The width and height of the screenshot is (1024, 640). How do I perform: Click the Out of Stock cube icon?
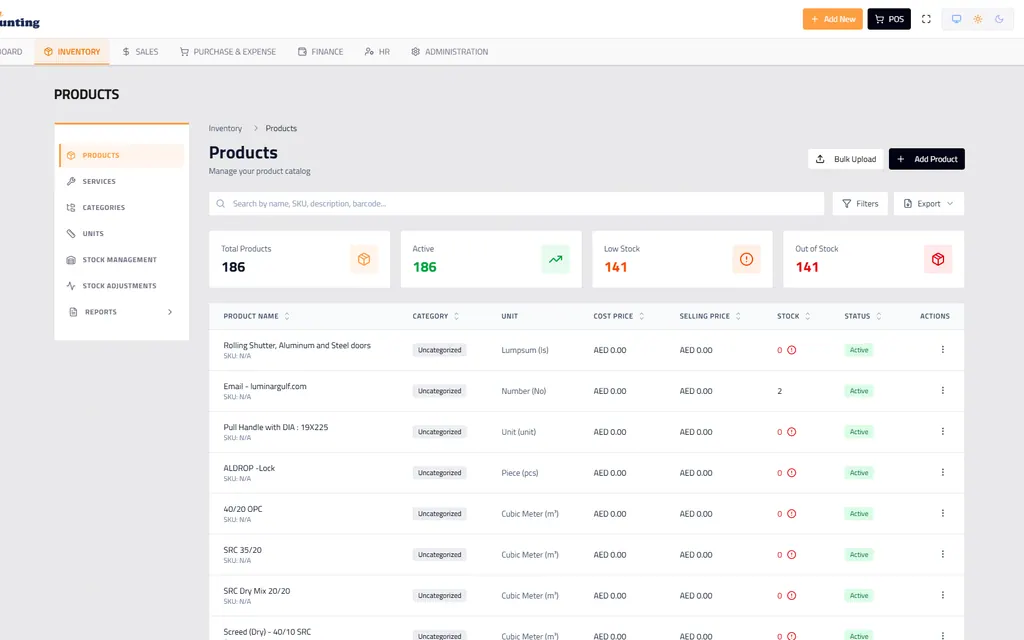pyautogui.click(x=938, y=259)
